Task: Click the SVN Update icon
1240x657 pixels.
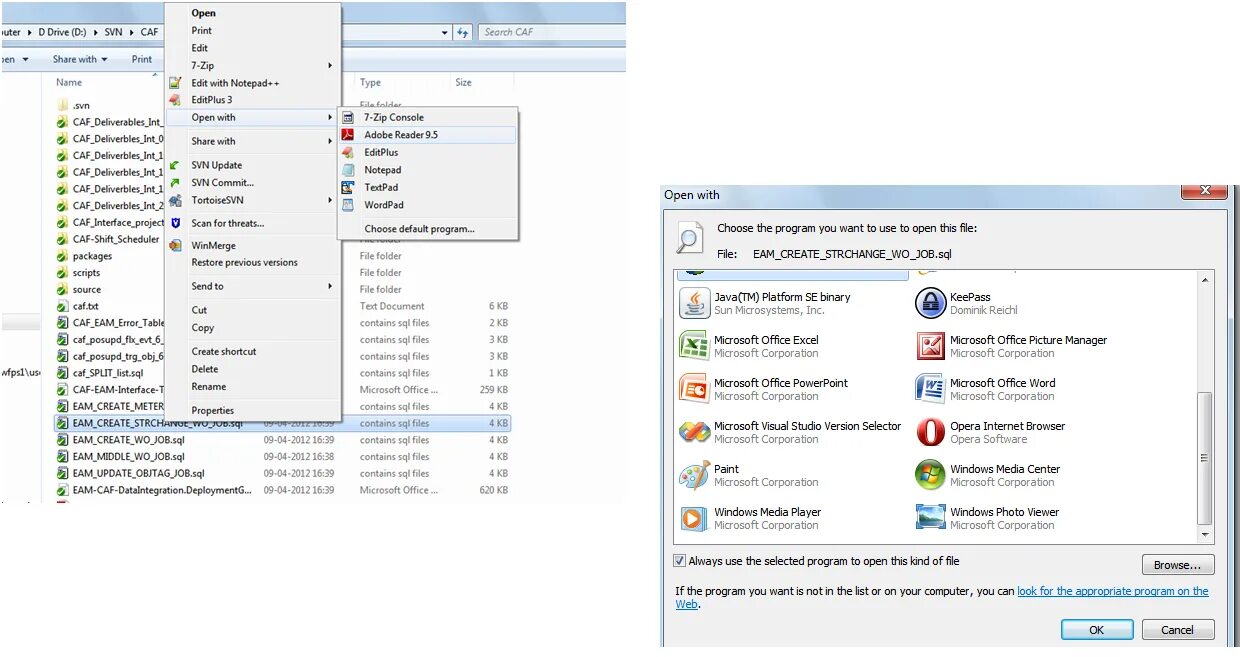Action: click(x=175, y=165)
